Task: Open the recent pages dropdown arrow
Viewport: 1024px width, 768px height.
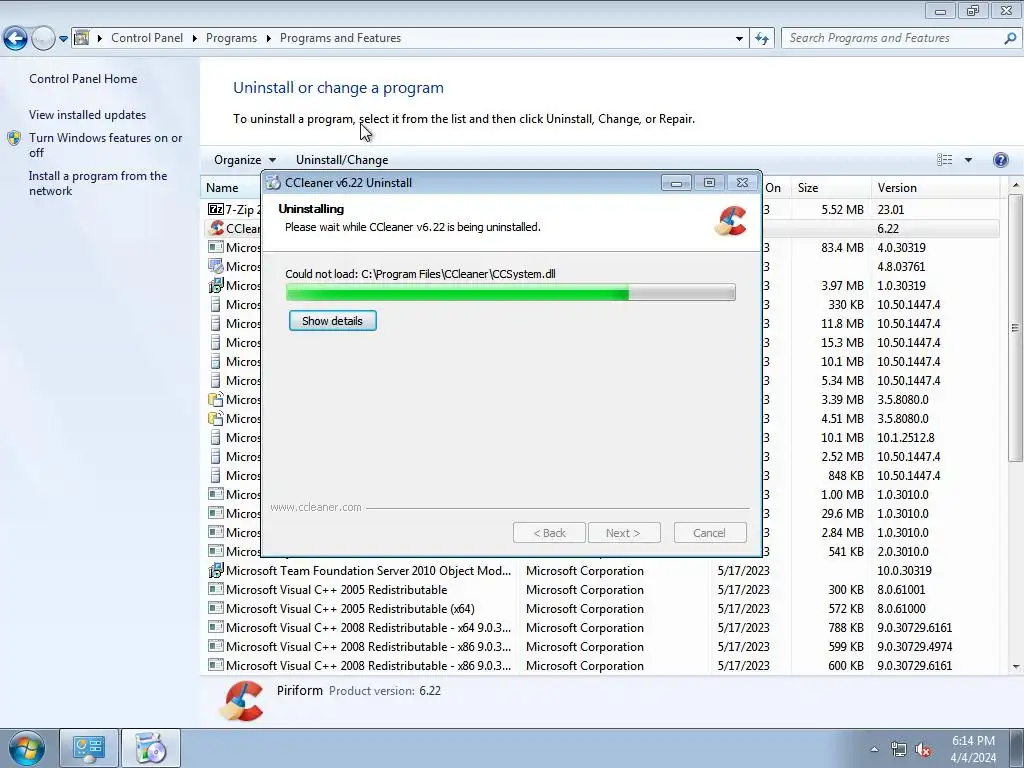Action: pos(63,39)
